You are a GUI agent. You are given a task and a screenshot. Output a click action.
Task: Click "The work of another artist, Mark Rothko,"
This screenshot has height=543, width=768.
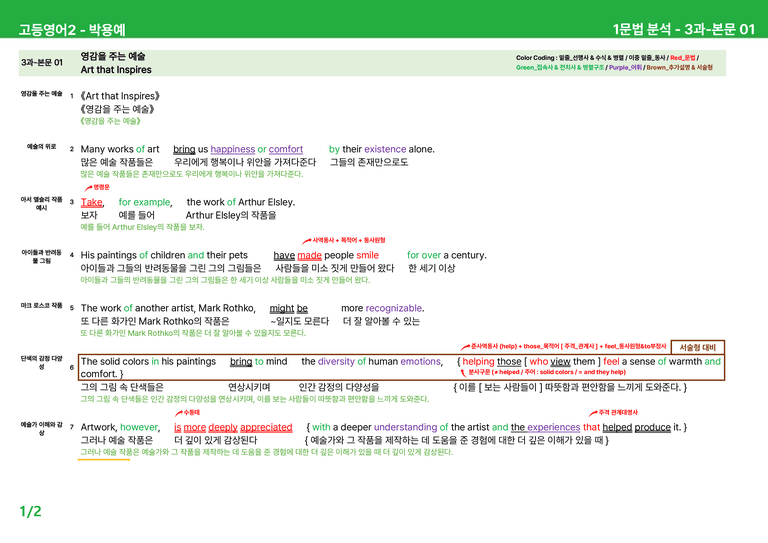point(168,308)
